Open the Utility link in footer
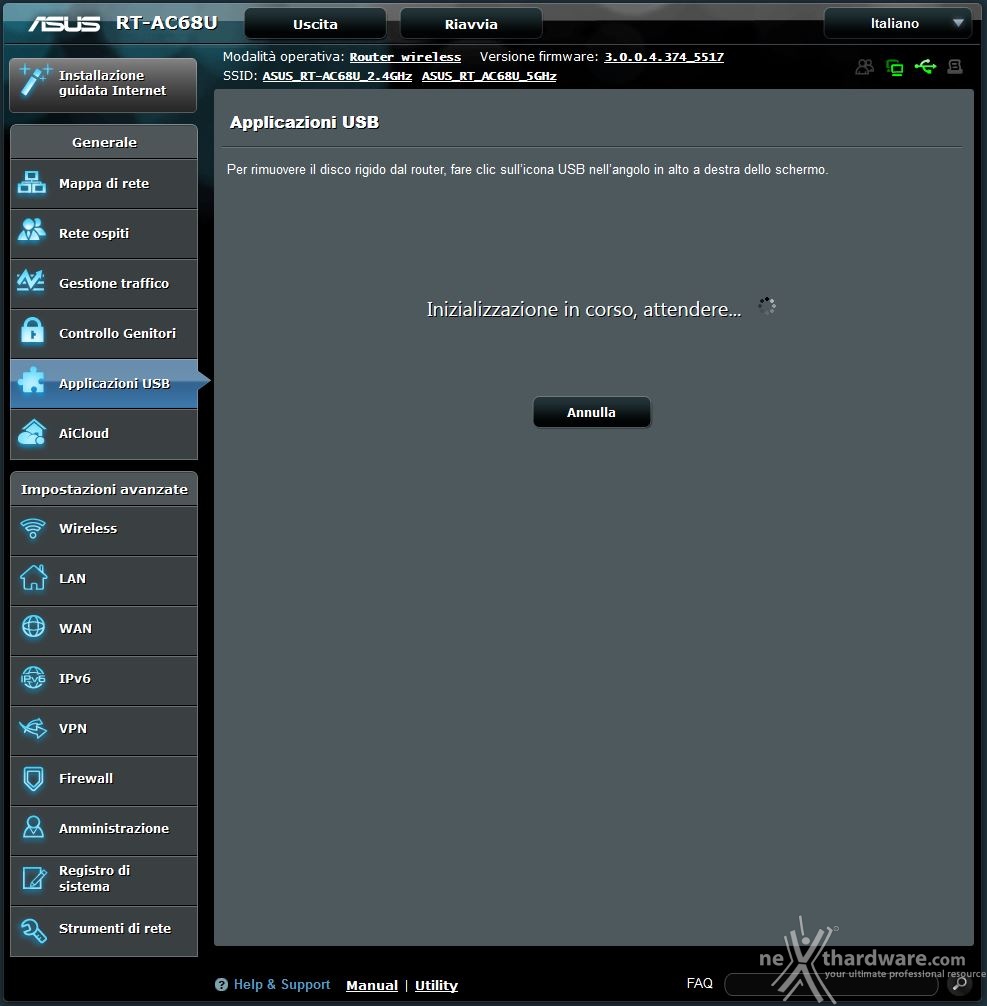987x1006 pixels. tap(436, 985)
